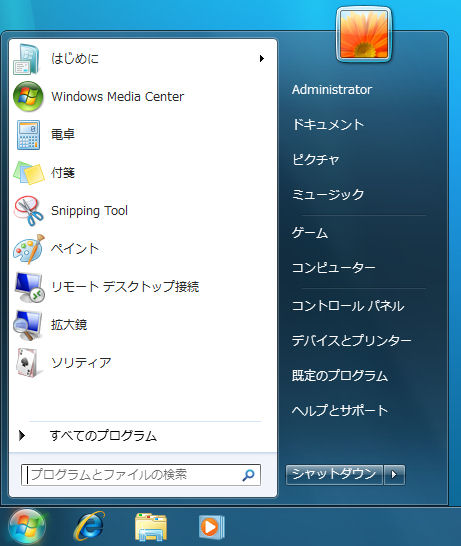Open コントロール パネル (Control Panel)
The image size is (461, 546).
348,306
